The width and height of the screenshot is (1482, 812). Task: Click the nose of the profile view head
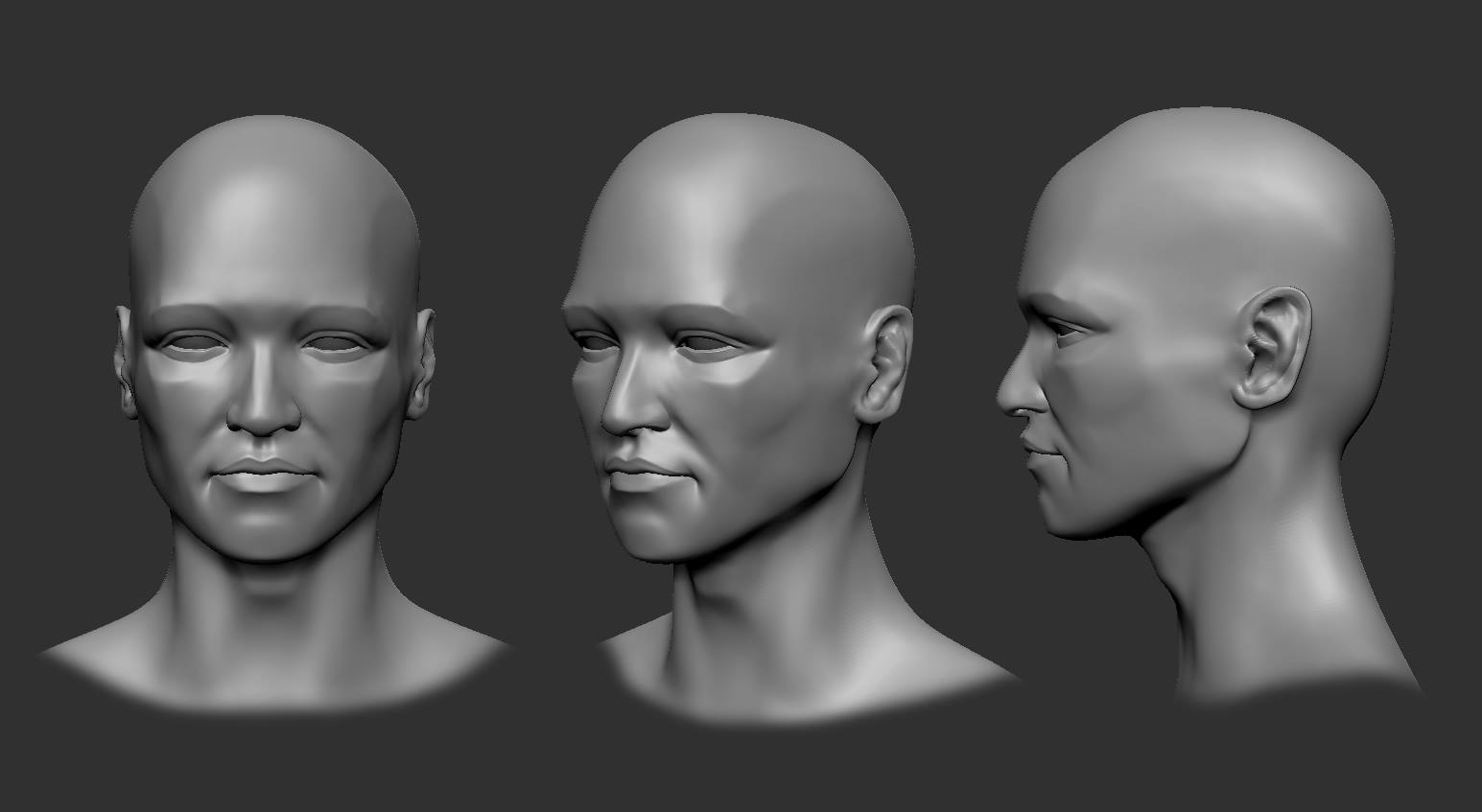(1017, 393)
